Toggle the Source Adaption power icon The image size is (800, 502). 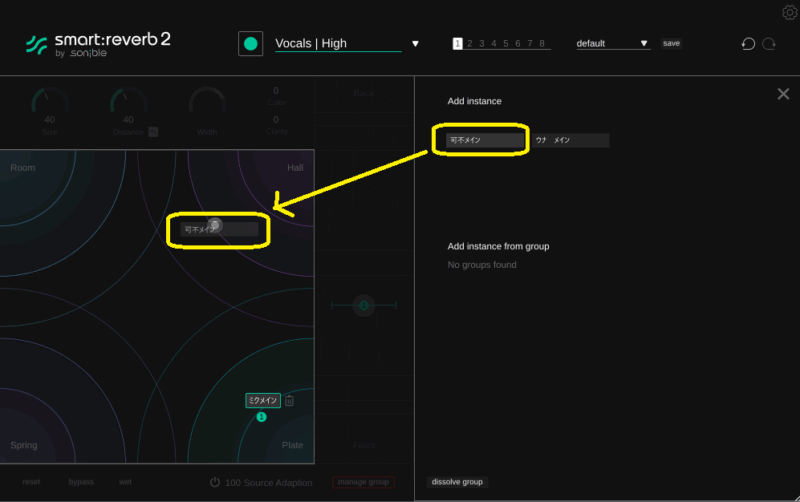215,482
